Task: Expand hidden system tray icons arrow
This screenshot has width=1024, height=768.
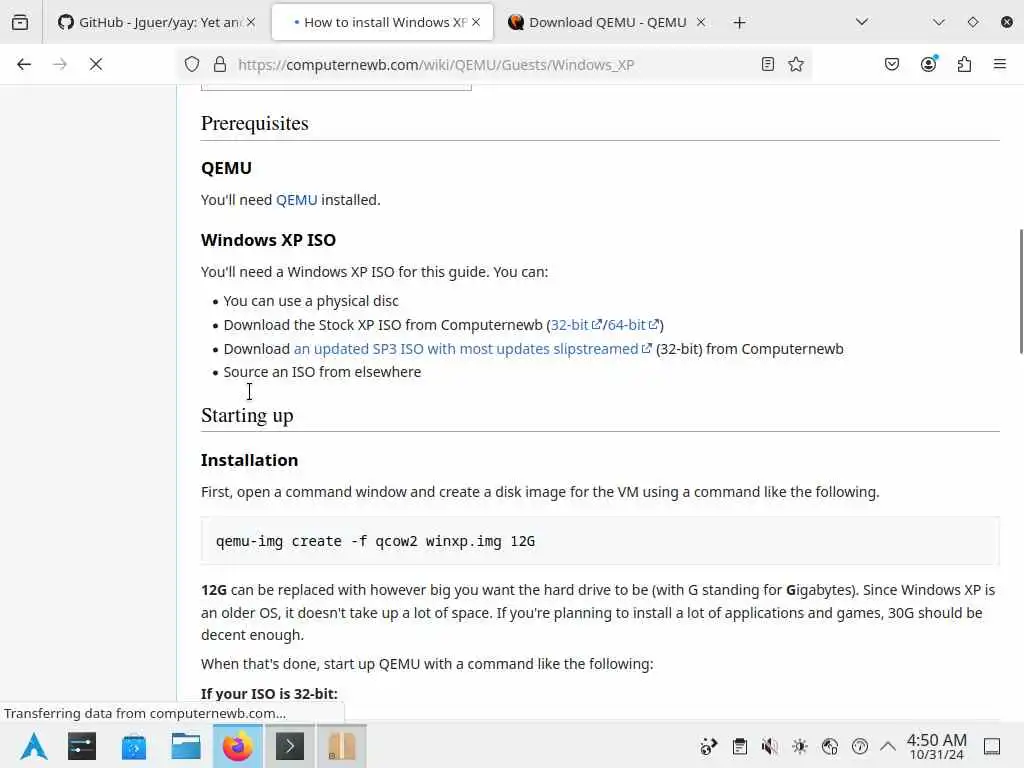Action: [888, 746]
